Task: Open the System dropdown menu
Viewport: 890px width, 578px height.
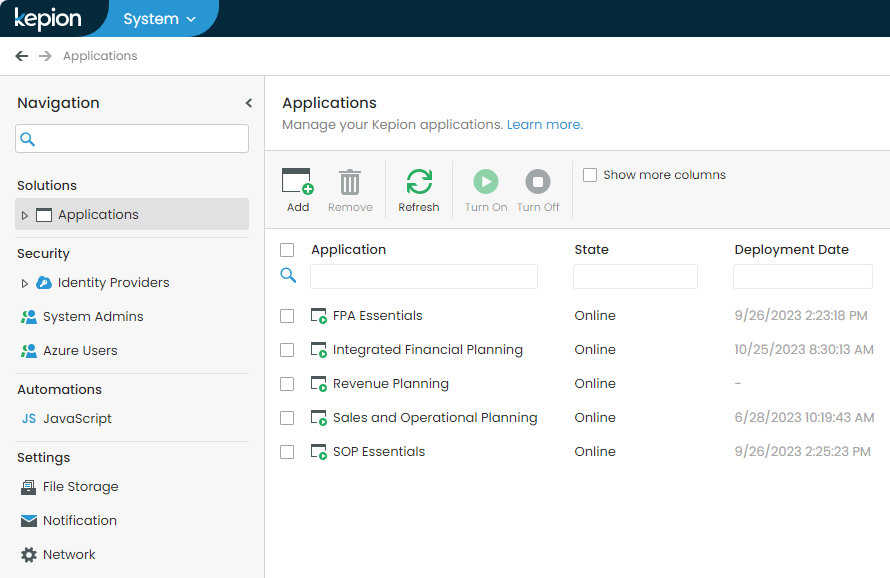Action: pyautogui.click(x=159, y=19)
